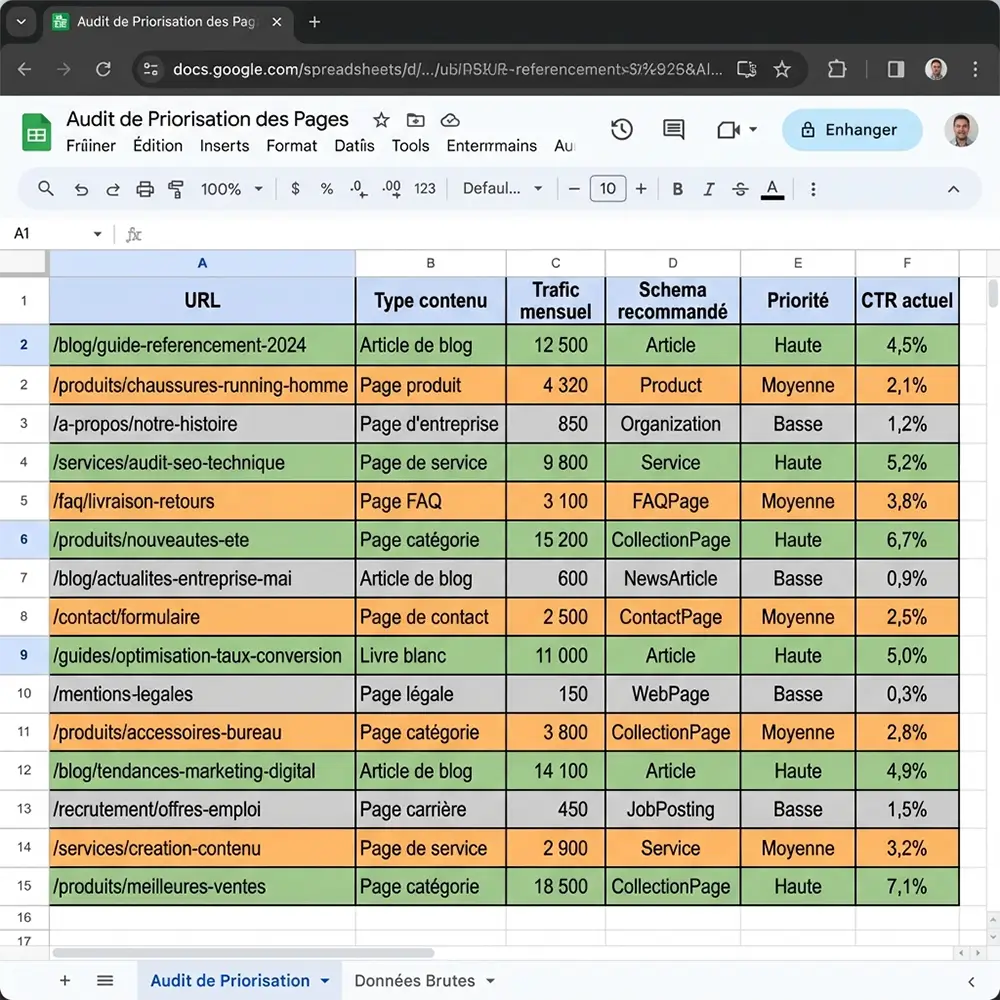The height and width of the screenshot is (1000, 1000).
Task: Toggle italic formatting
Action: pyautogui.click(x=709, y=189)
